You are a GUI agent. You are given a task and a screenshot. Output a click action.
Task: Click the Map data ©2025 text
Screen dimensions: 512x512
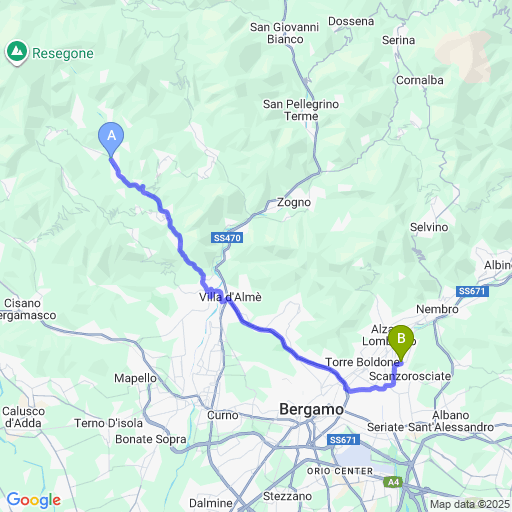point(470,504)
